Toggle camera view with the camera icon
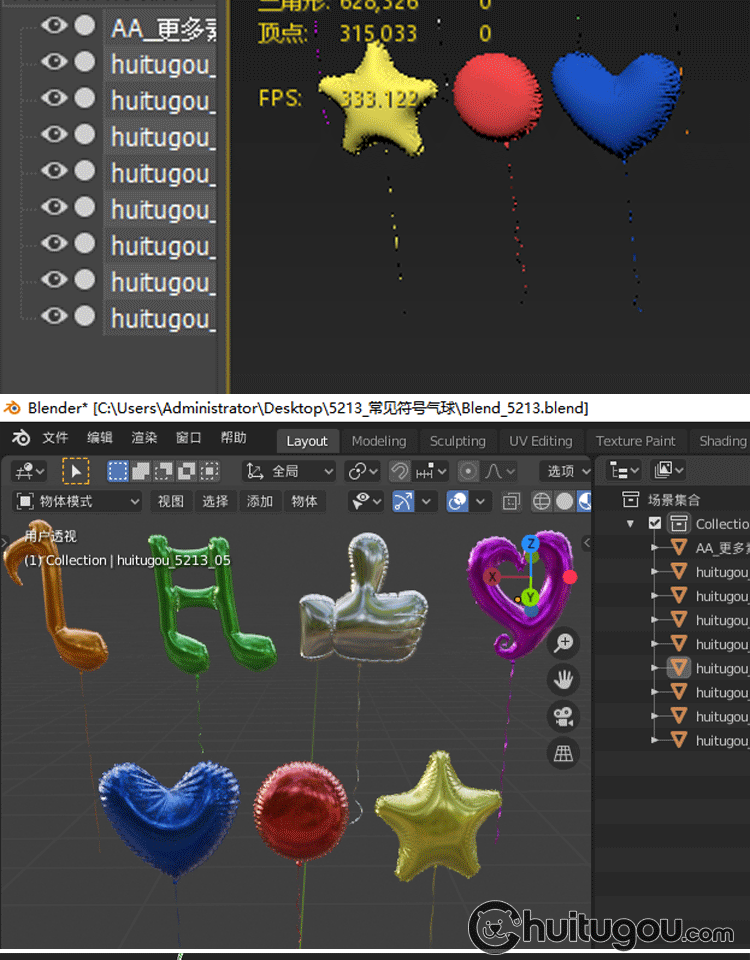This screenshot has width=750, height=960. click(x=564, y=717)
